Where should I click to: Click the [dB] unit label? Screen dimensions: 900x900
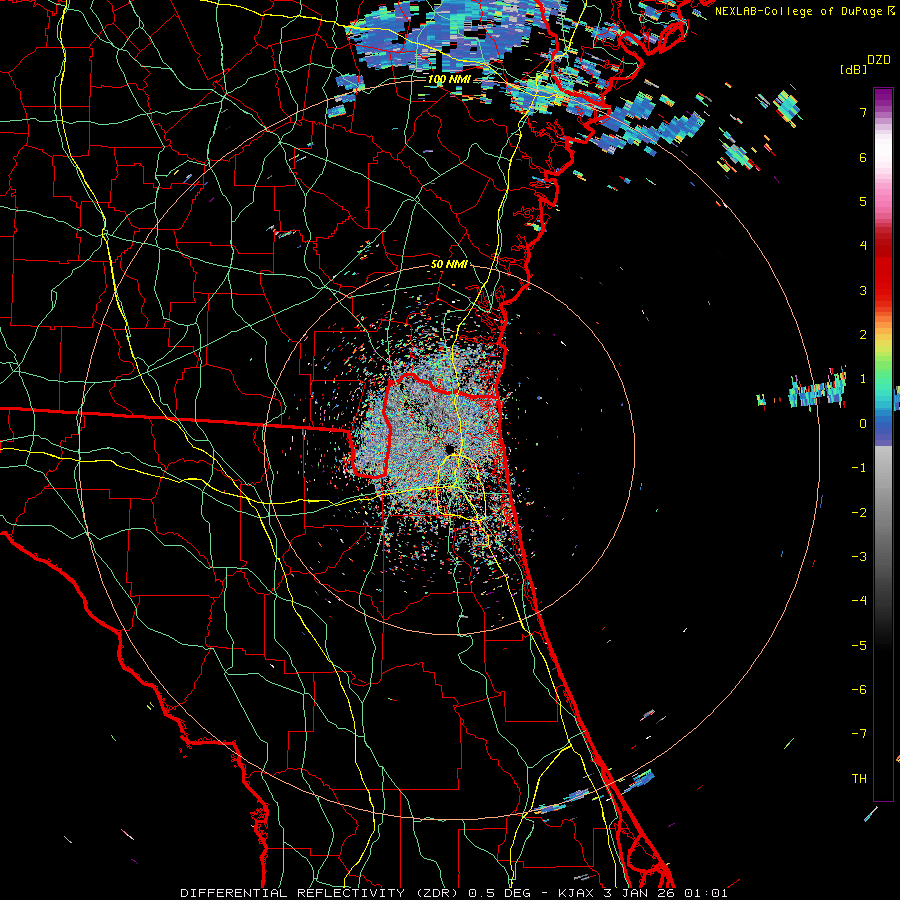pyautogui.click(x=853, y=69)
